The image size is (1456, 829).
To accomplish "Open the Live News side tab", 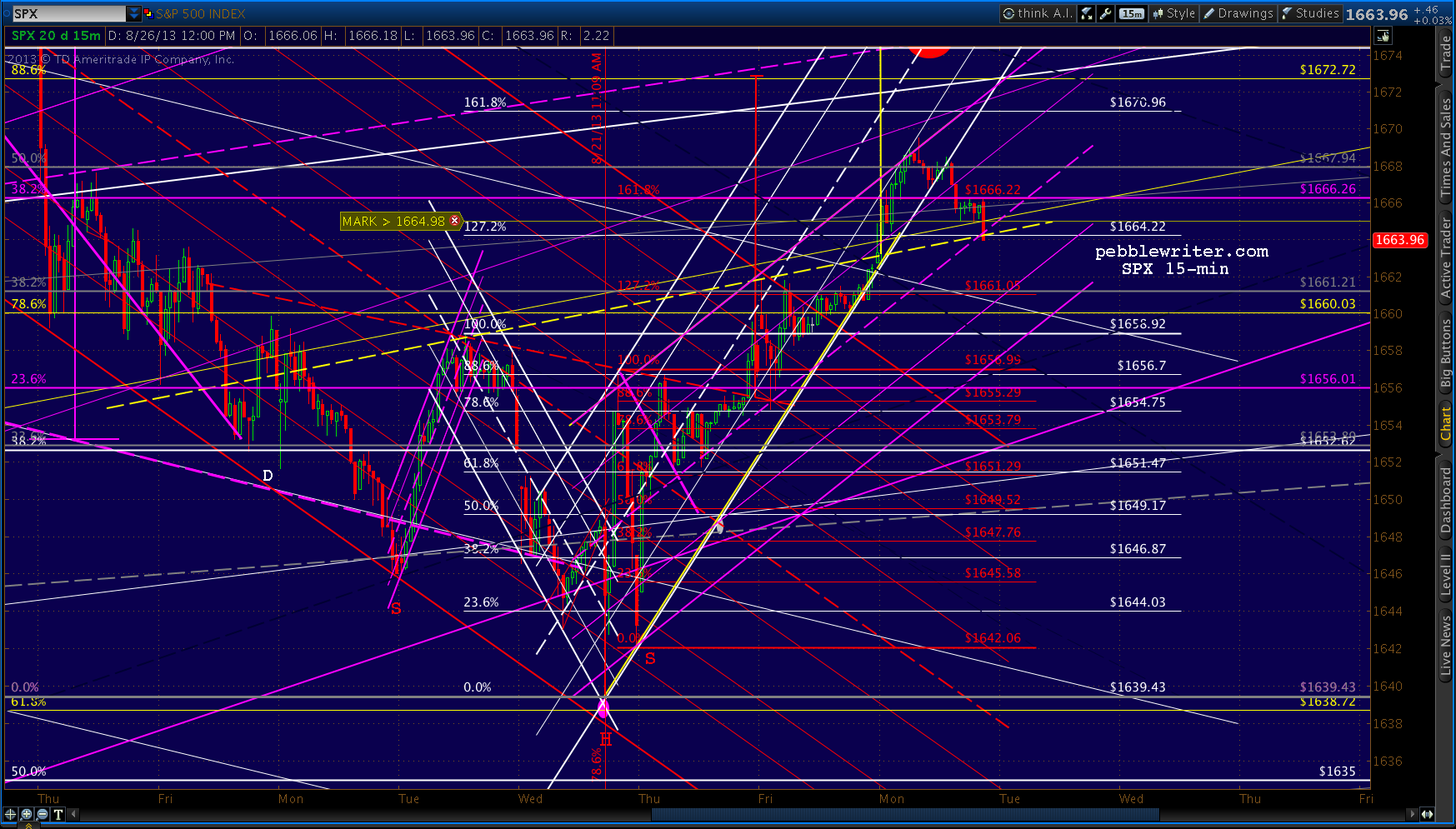I will [1446, 645].
